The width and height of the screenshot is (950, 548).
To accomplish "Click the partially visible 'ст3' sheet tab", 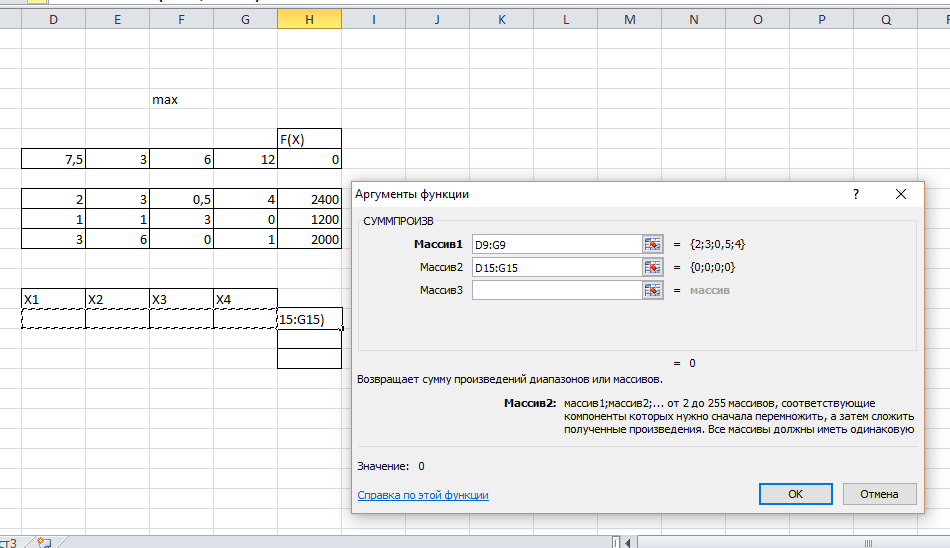I will click(x=9, y=543).
